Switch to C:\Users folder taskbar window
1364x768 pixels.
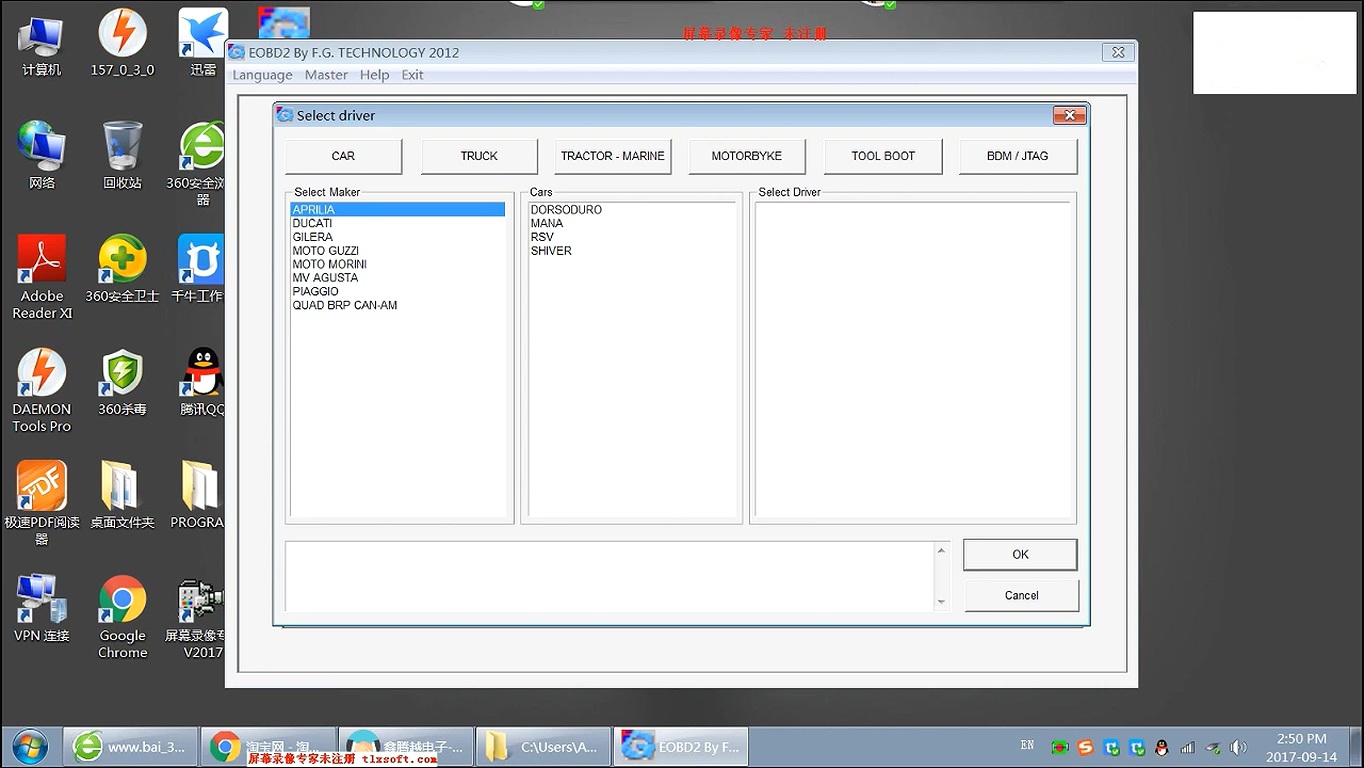coord(542,747)
